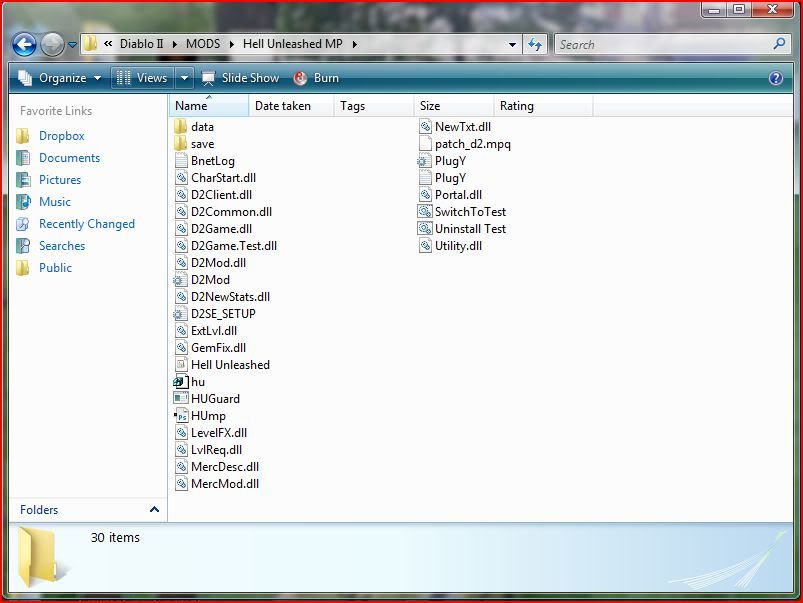Image resolution: width=803 pixels, height=603 pixels.
Task: Select the Portal.dll file icon
Action: (425, 195)
